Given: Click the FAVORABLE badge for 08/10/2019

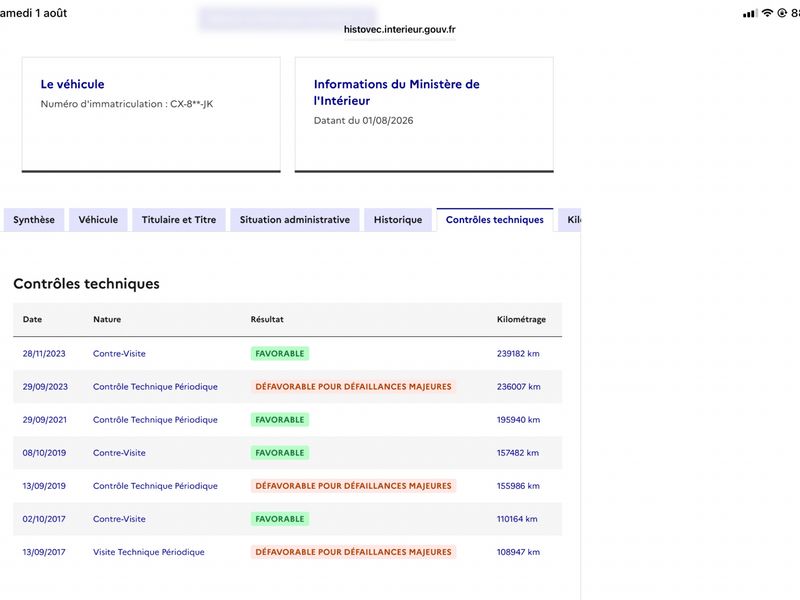Looking at the screenshot, I should pos(280,453).
